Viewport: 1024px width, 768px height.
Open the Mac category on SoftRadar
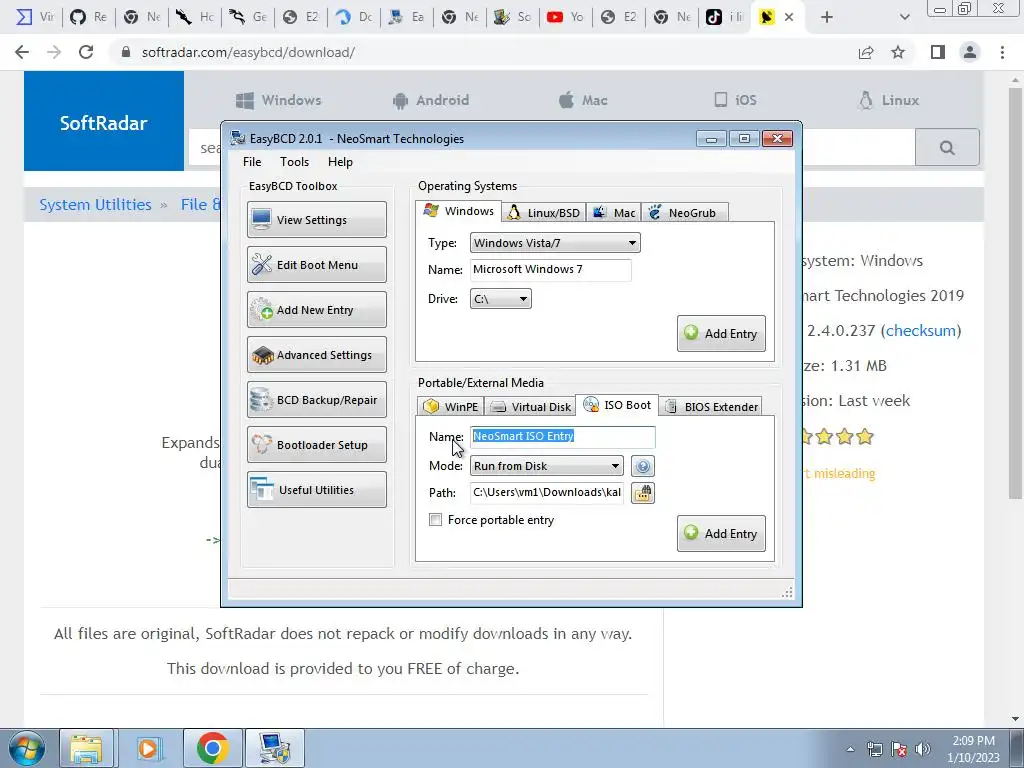[x=583, y=100]
